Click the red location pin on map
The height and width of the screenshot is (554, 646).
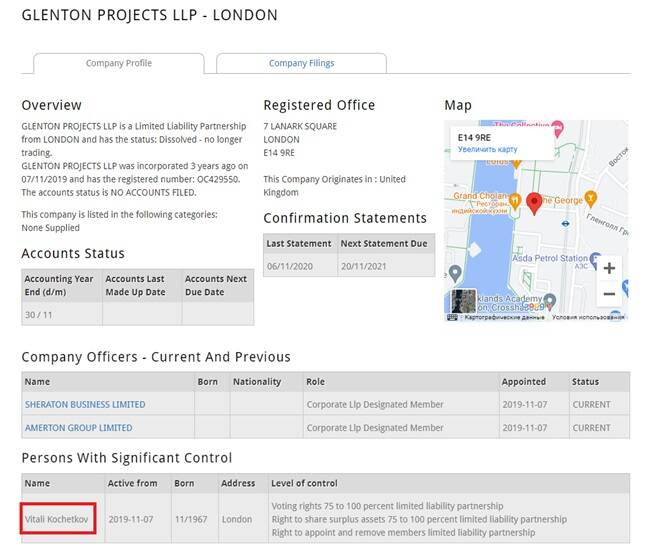click(x=534, y=203)
